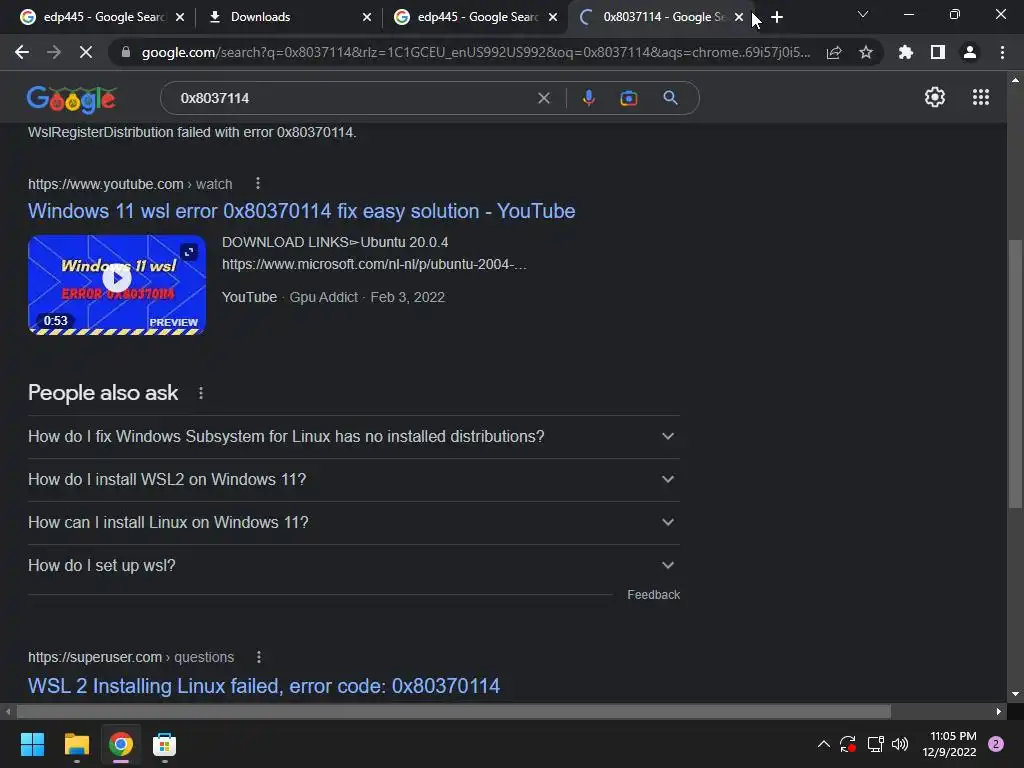Screen dimensions: 1024x768
Task: Click the Chrome taskbar icon
Action: click(121, 744)
